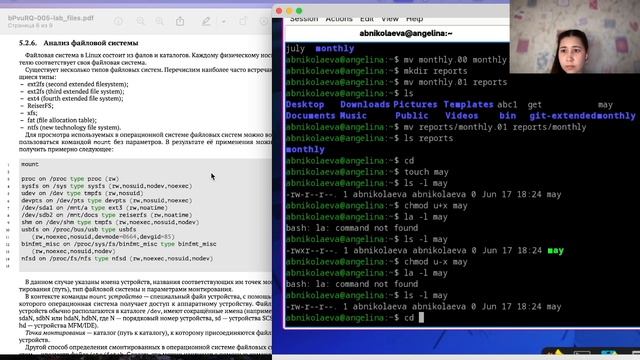
Task: Click the heading 5.2.6. Анализ файловой системы
Action: click(78, 43)
